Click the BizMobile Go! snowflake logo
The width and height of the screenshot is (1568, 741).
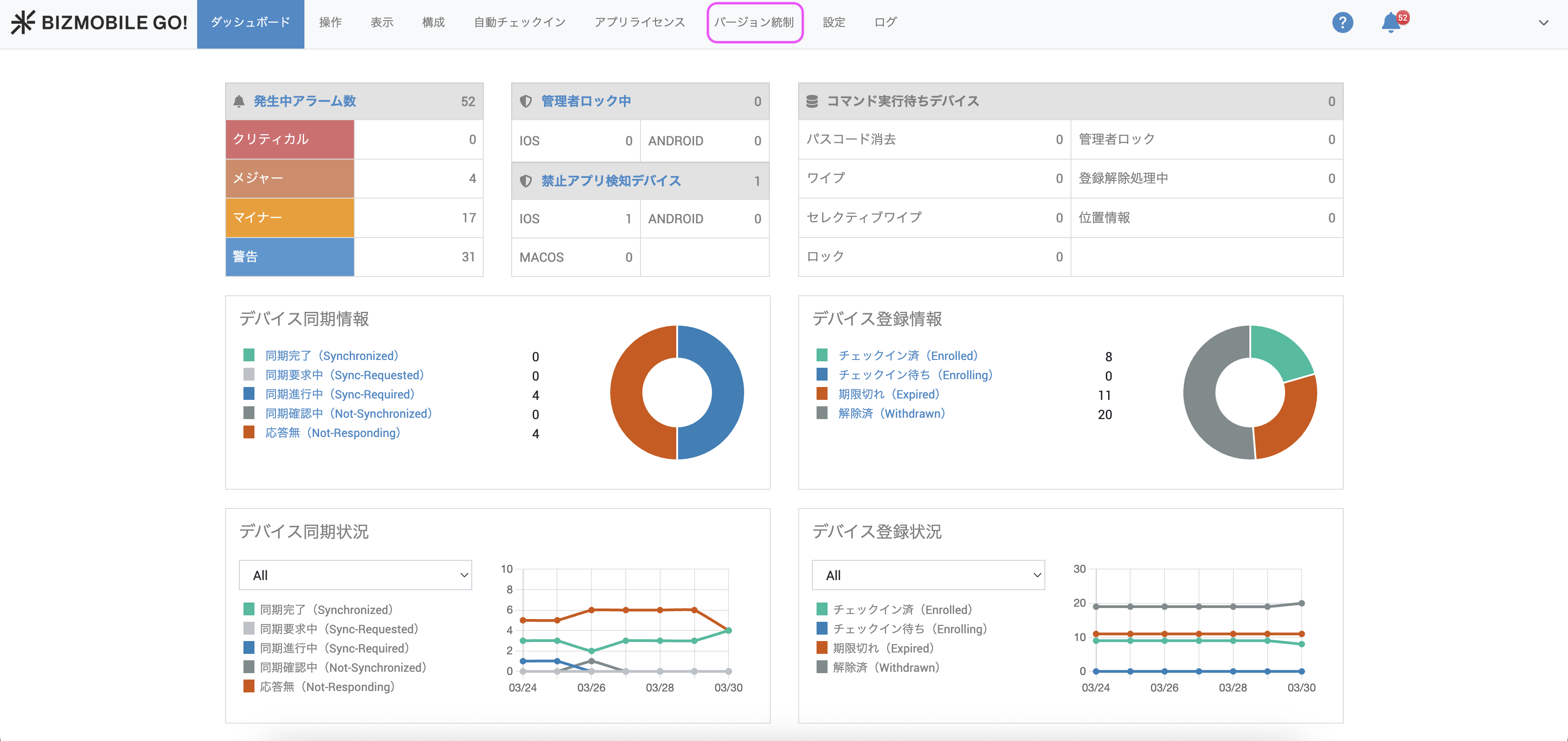tap(23, 22)
